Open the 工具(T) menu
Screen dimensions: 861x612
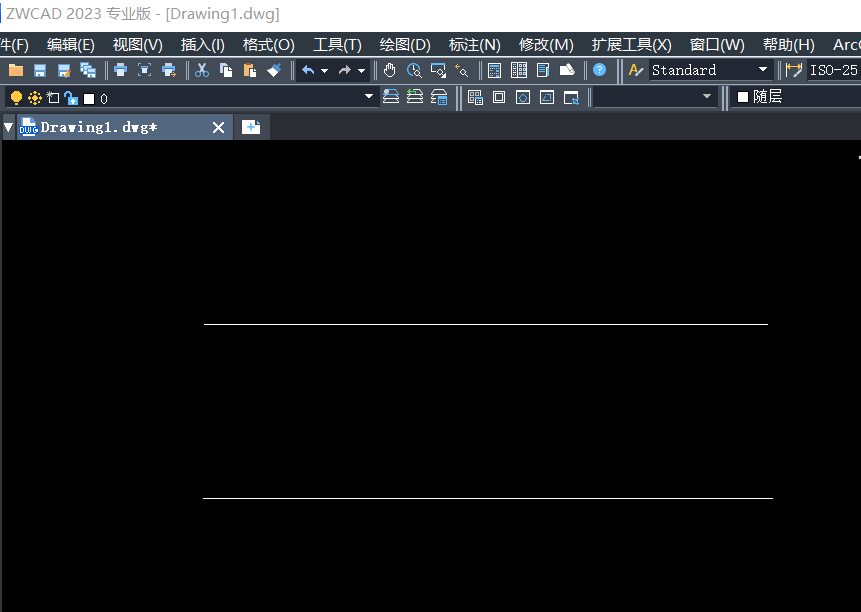click(x=337, y=44)
